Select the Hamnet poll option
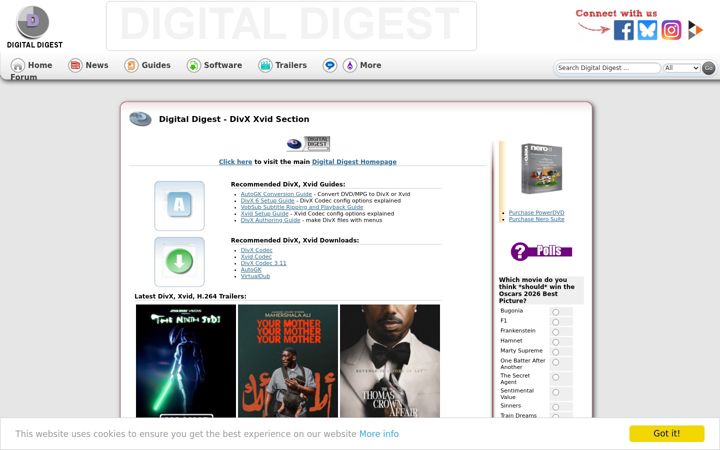 point(556,343)
